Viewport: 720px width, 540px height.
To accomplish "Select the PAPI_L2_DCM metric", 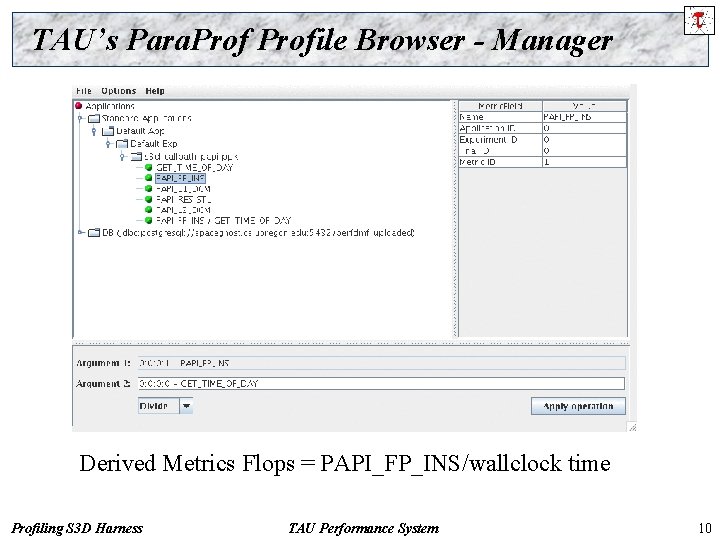I will [x=183, y=210].
